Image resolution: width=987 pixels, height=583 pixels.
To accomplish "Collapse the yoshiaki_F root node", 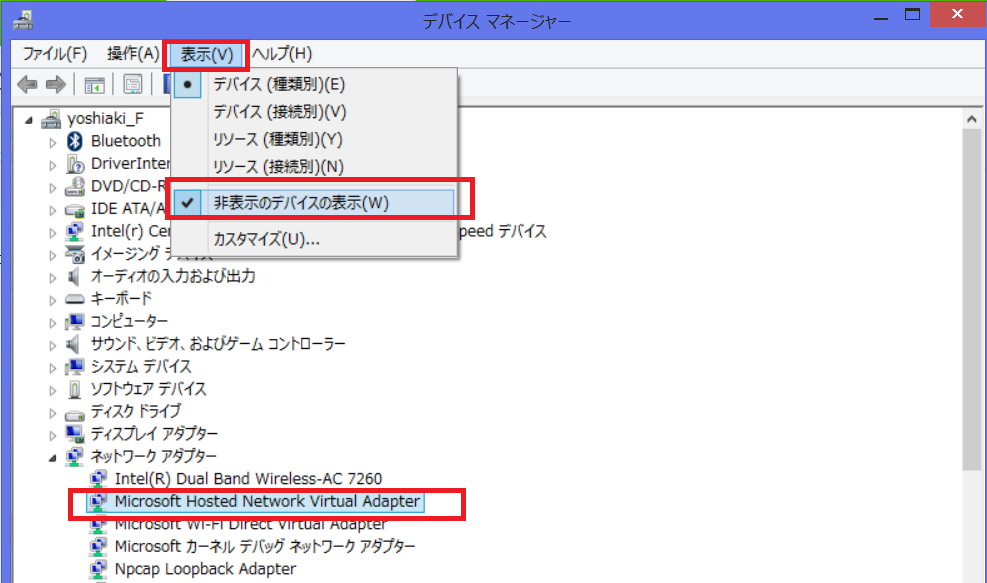I will click(28, 120).
